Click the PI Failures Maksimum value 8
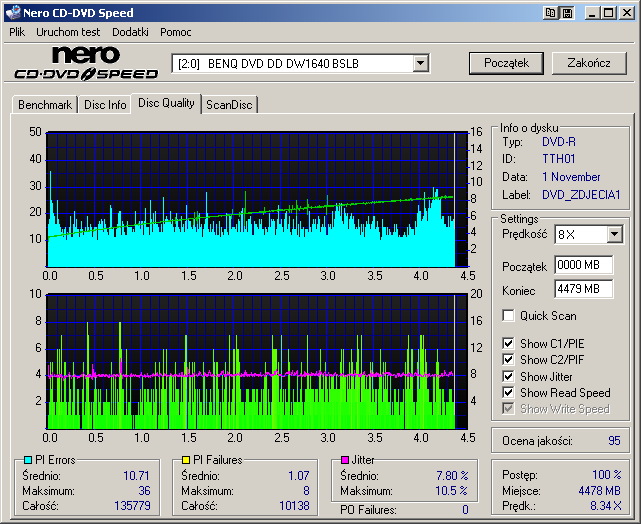The image size is (641, 524). coord(306,490)
